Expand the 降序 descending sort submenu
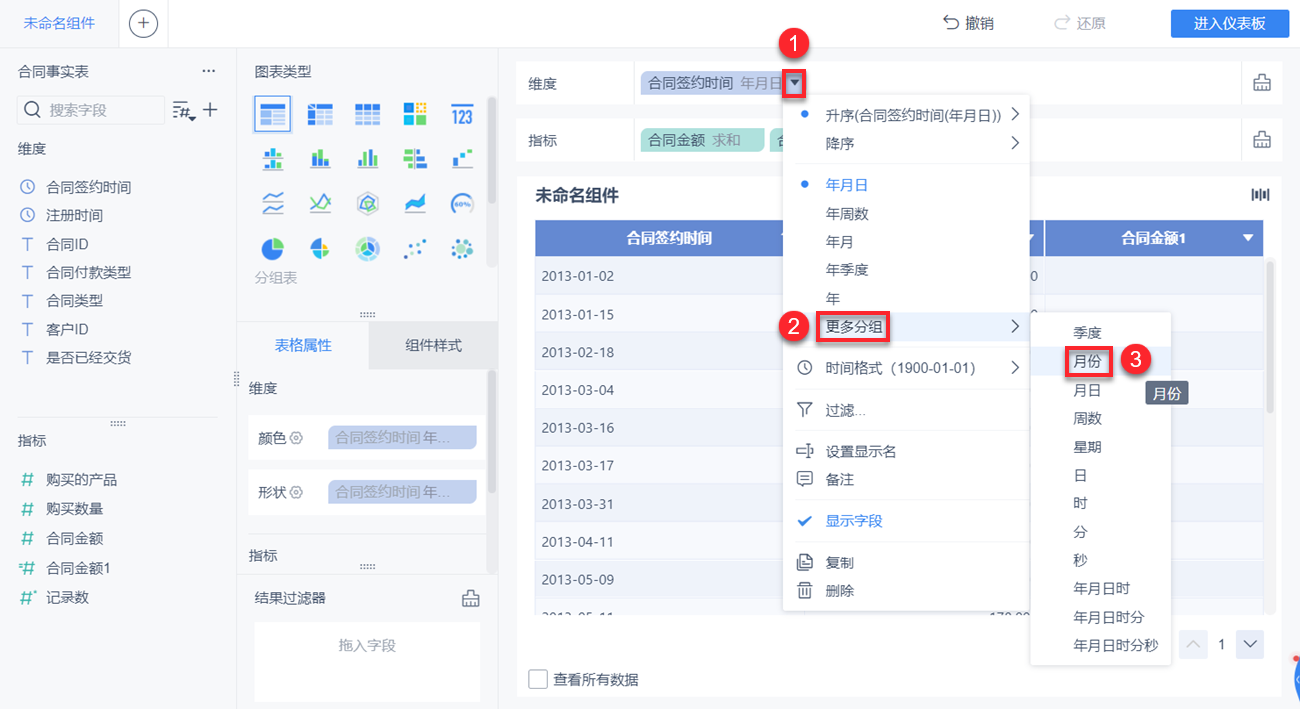This screenshot has height=709, width=1300. pyautogui.click(x=905, y=144)
